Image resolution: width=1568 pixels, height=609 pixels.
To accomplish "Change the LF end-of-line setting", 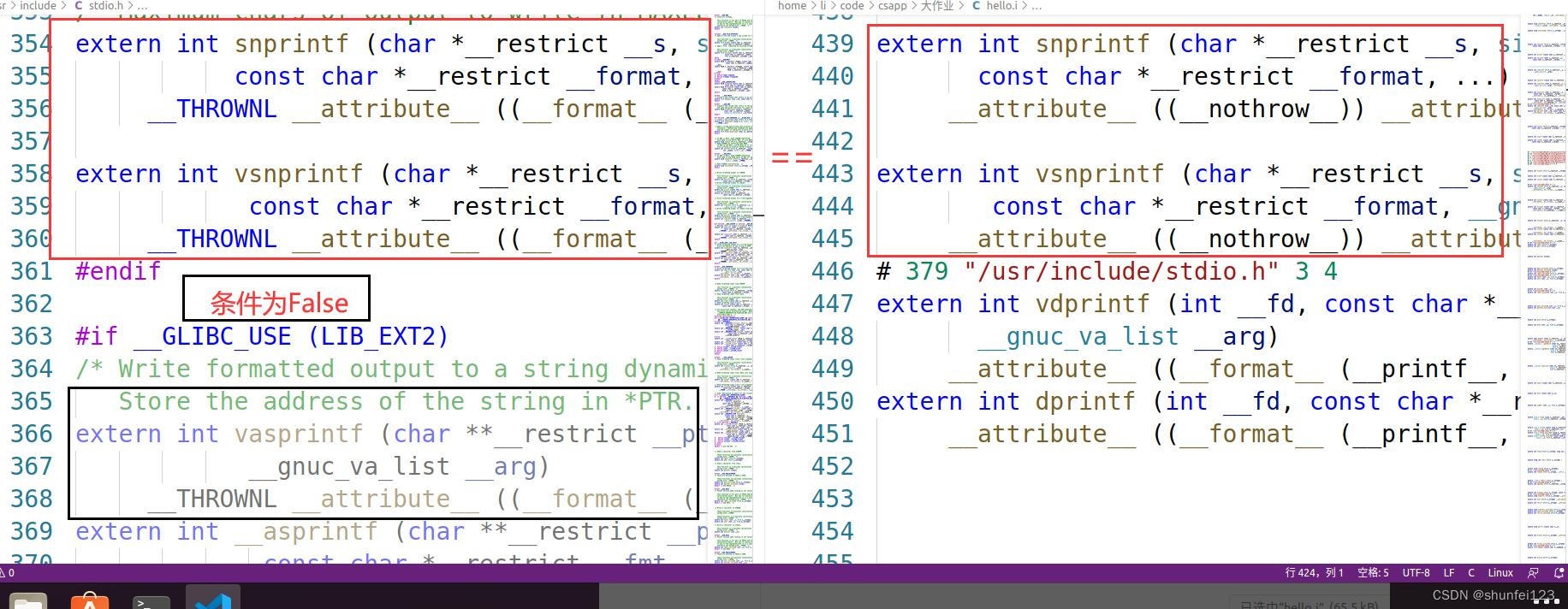I will (x=1449, y=573).
